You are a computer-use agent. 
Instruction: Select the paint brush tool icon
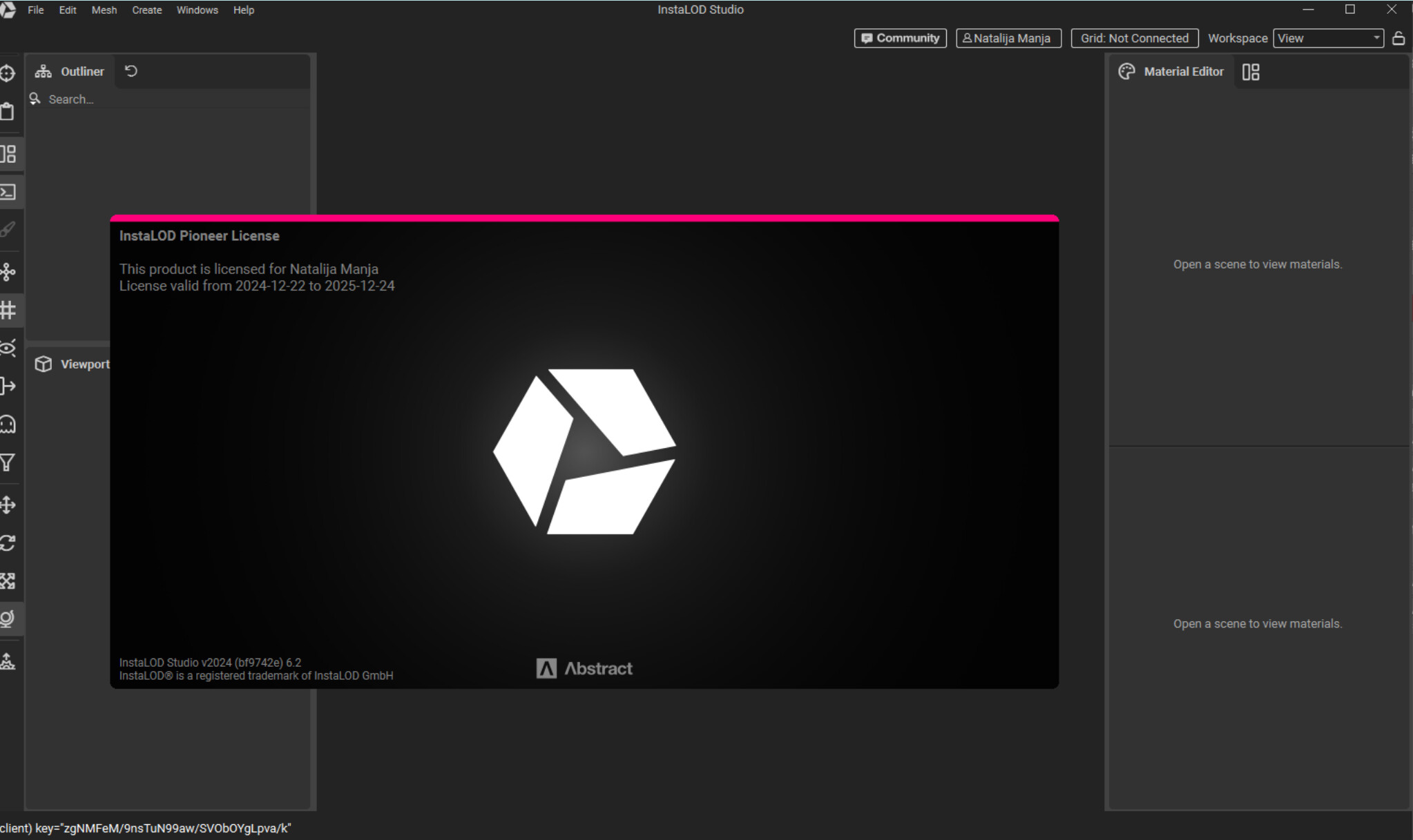[x=8, y=230]
